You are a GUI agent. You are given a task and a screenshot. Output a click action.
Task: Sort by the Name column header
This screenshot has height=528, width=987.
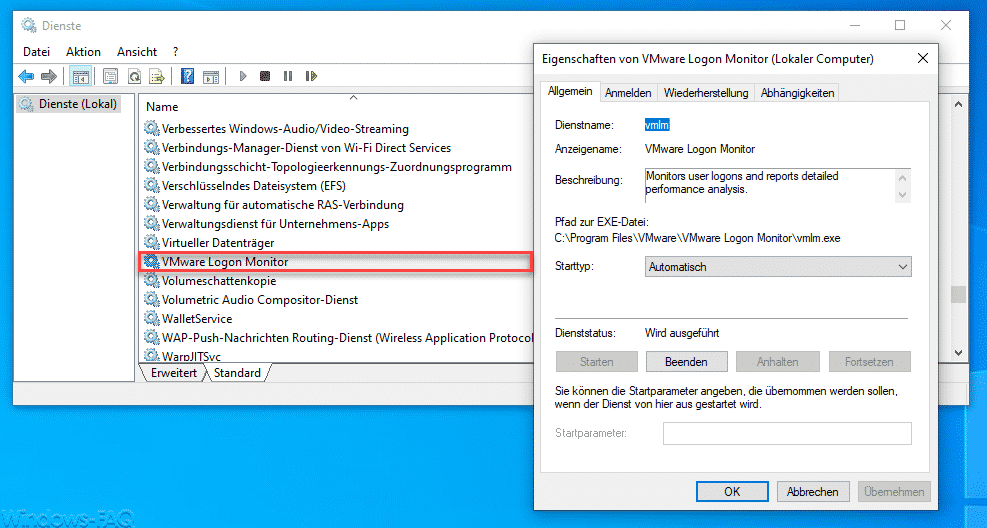pos(162,107)
